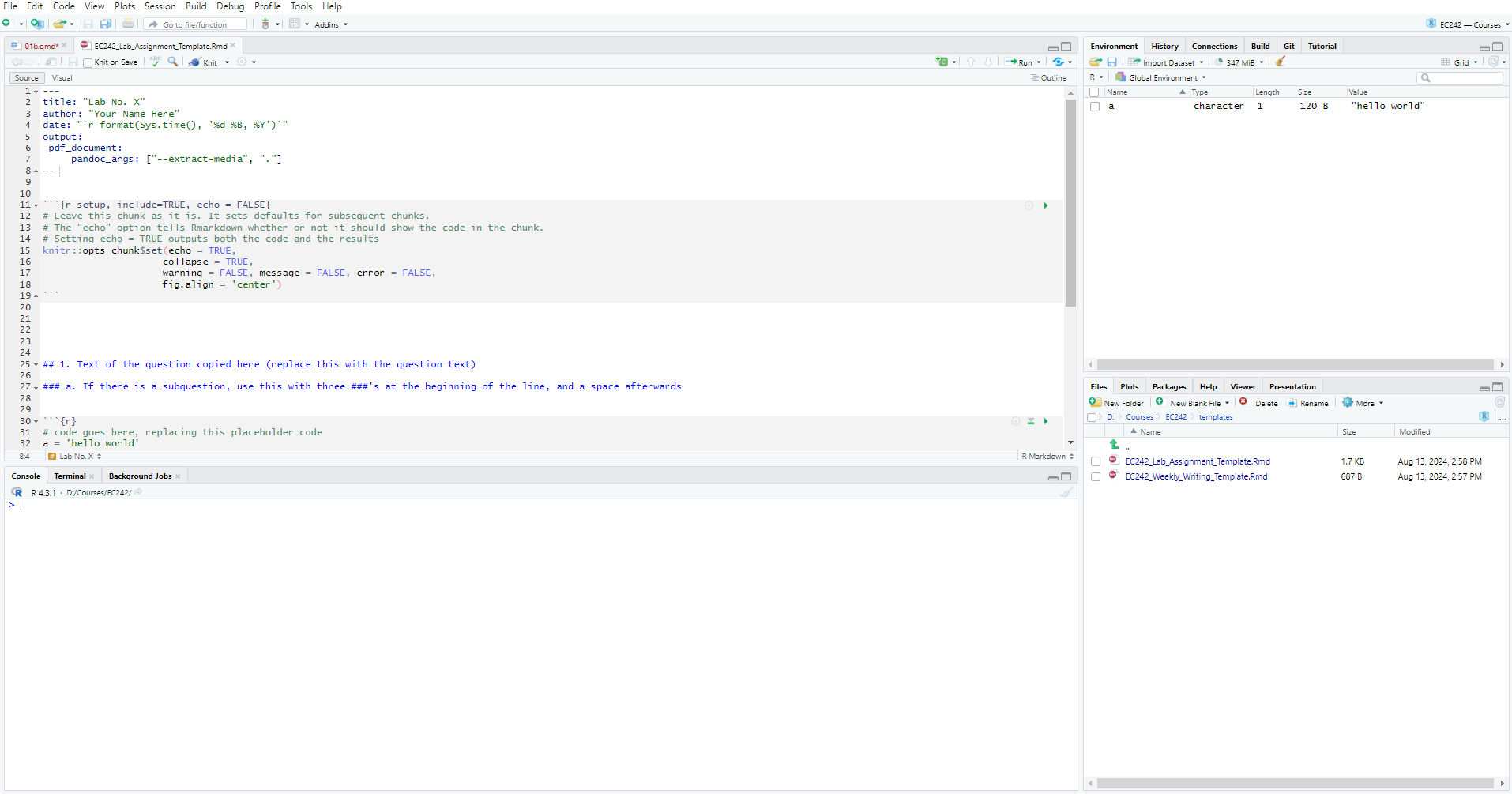Click the document options gear icon

pyautogui.click(x=242, y=62)
